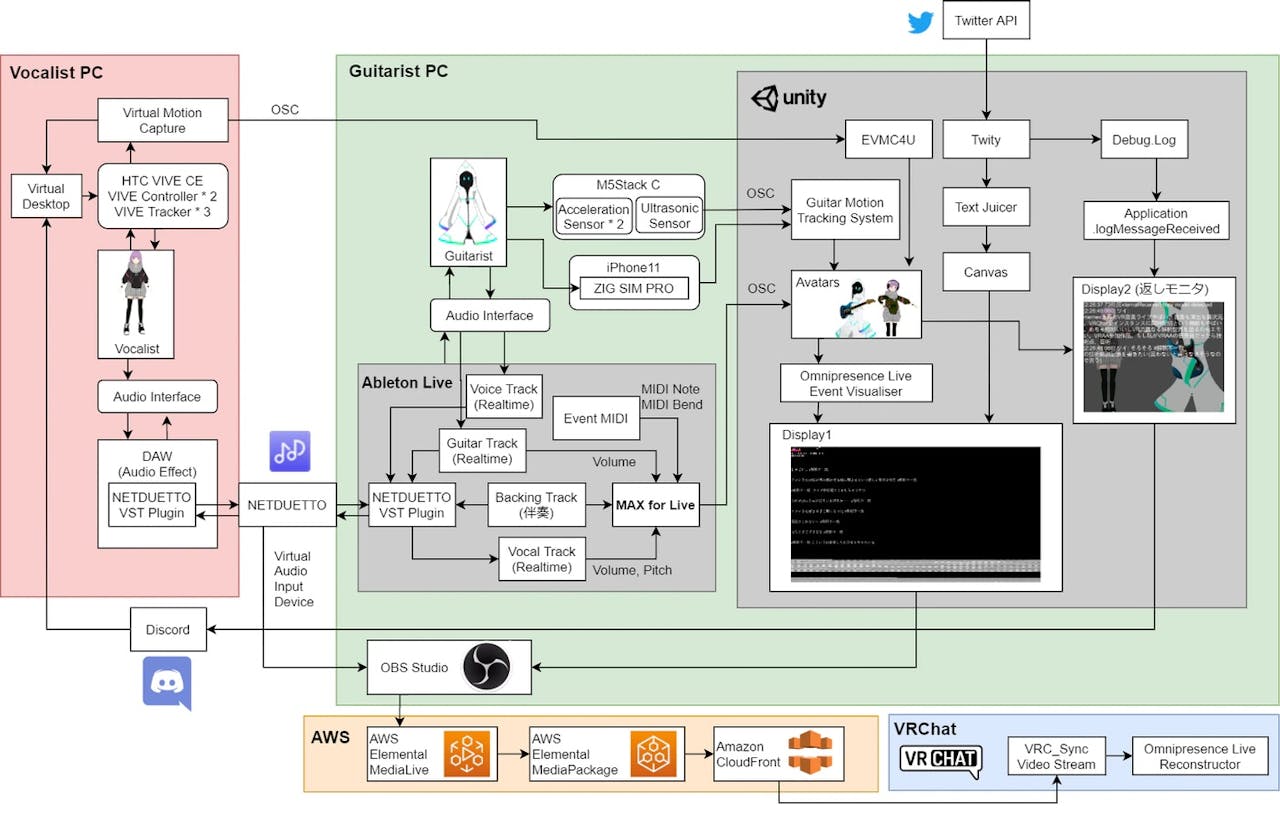Click the Event MIDI box

pyautogui.click(x=596, y=419)
